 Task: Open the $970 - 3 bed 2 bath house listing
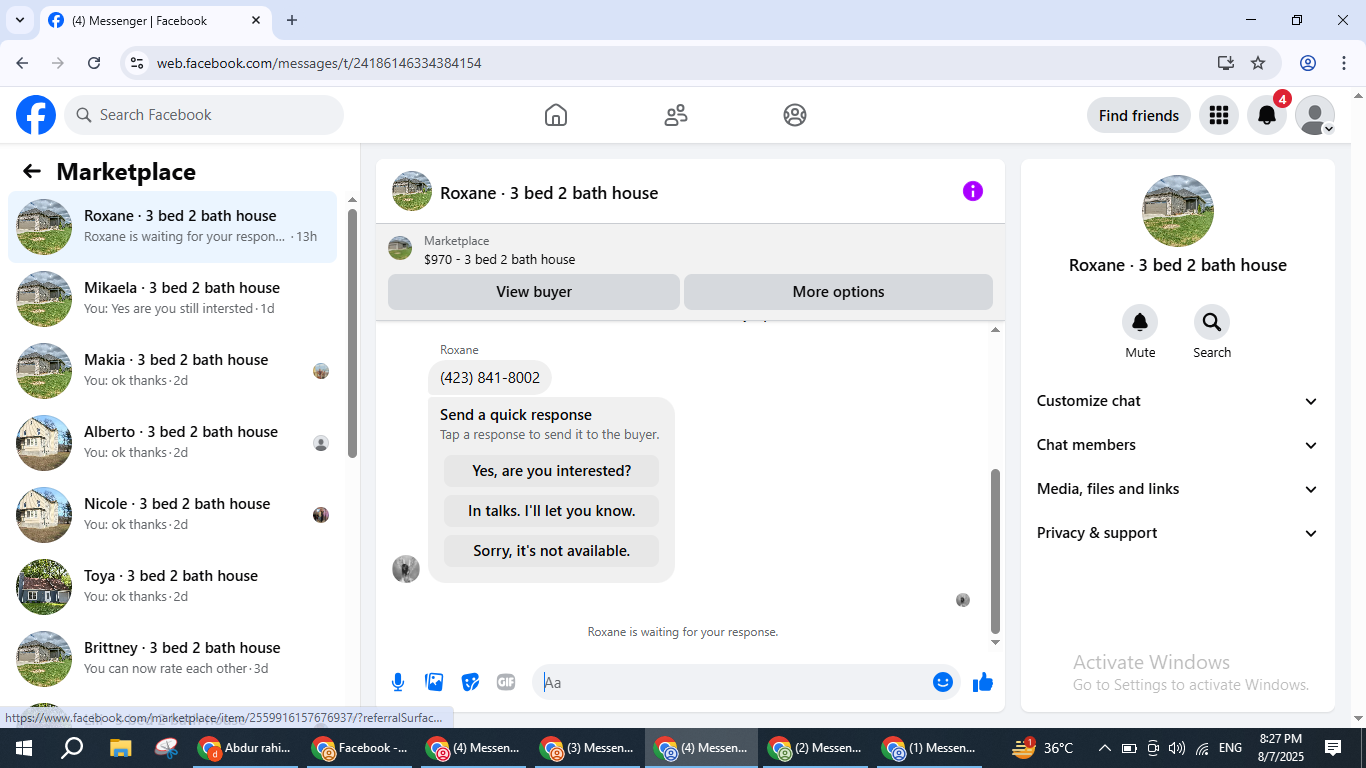click(x=499, y=259)
